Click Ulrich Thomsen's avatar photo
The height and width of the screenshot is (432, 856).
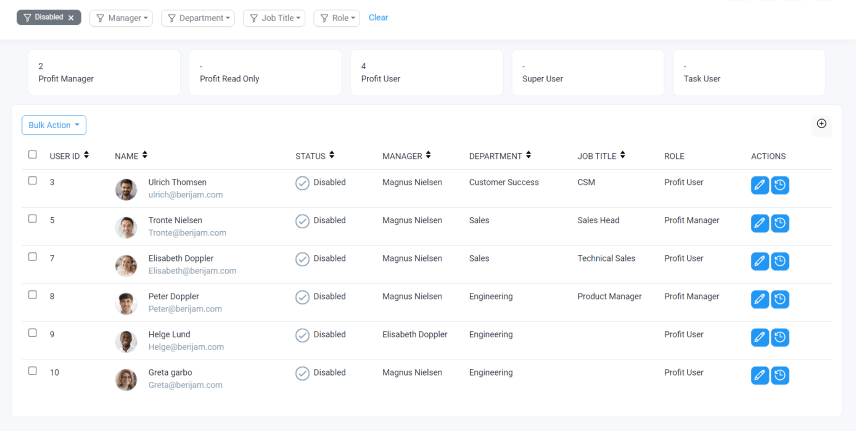tap(126, 190)
